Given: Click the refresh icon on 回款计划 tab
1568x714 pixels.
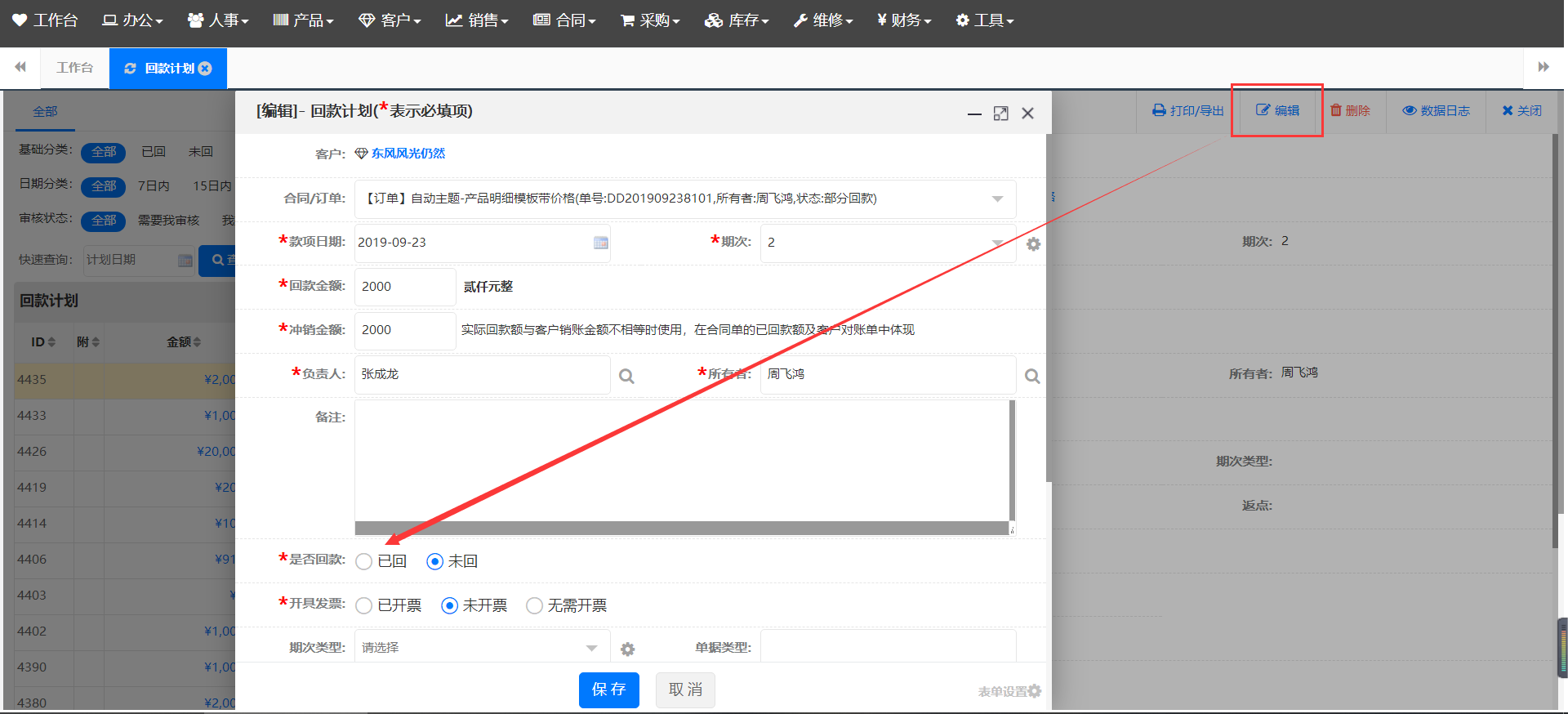Looking at the screenshot, I should click(130, 69).
